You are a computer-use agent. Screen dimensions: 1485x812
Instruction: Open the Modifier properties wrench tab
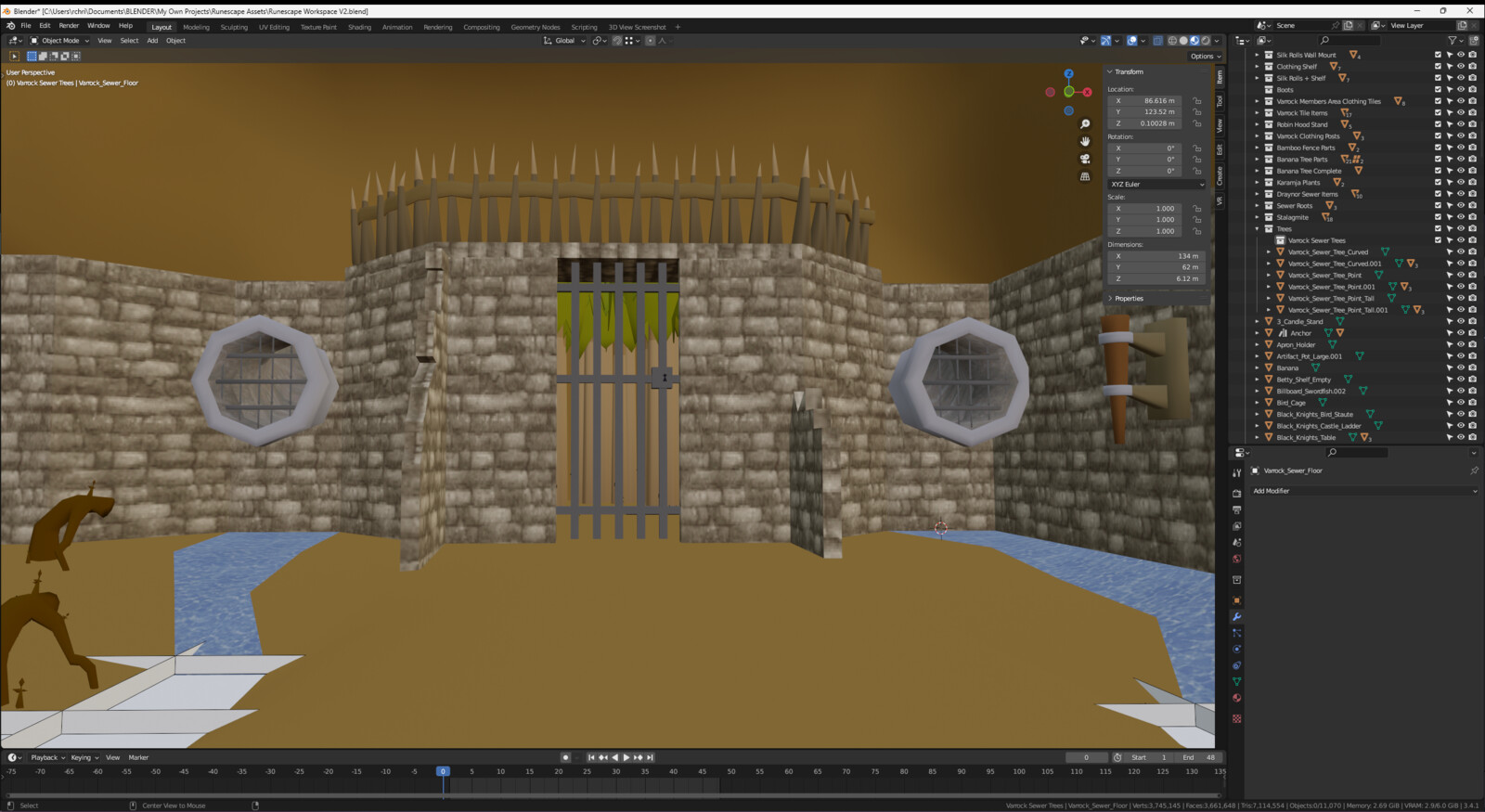(x=1236, y=617)
